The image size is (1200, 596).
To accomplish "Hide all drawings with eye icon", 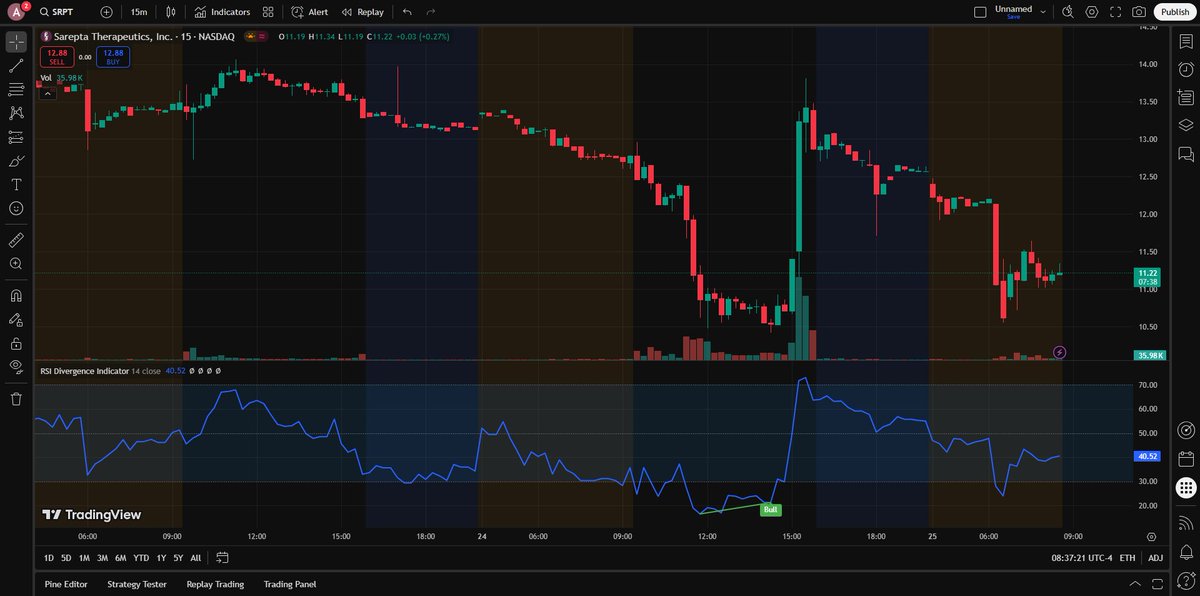I will 16,367.
